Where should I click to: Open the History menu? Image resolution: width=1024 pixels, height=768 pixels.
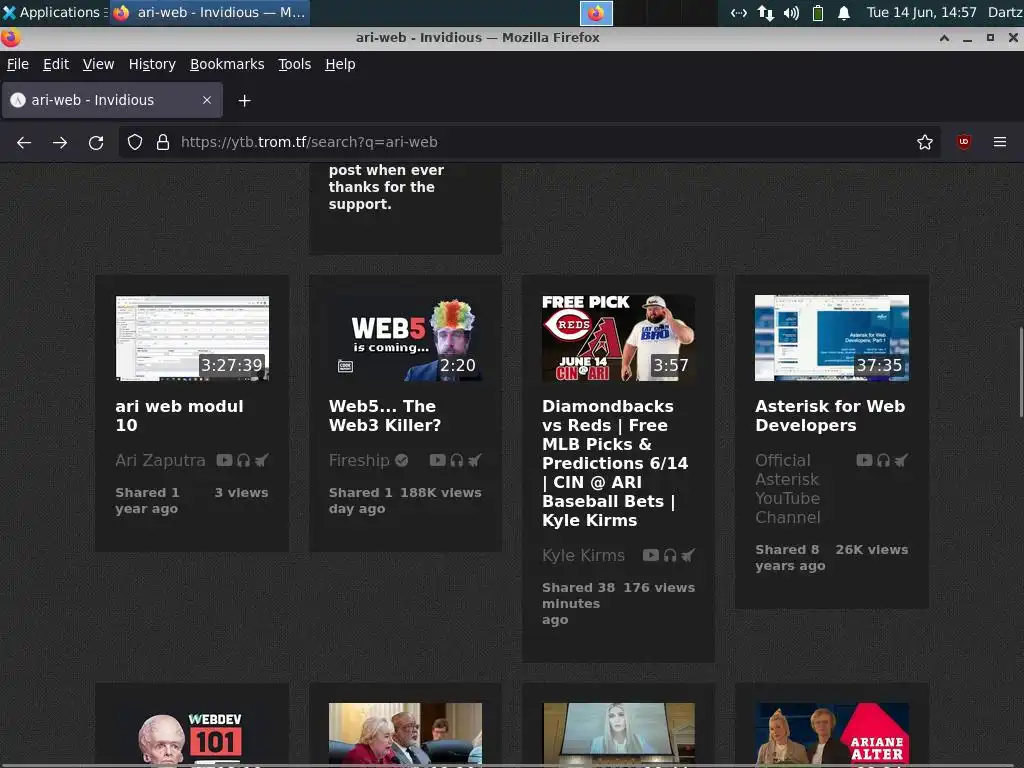click(152, 64)
